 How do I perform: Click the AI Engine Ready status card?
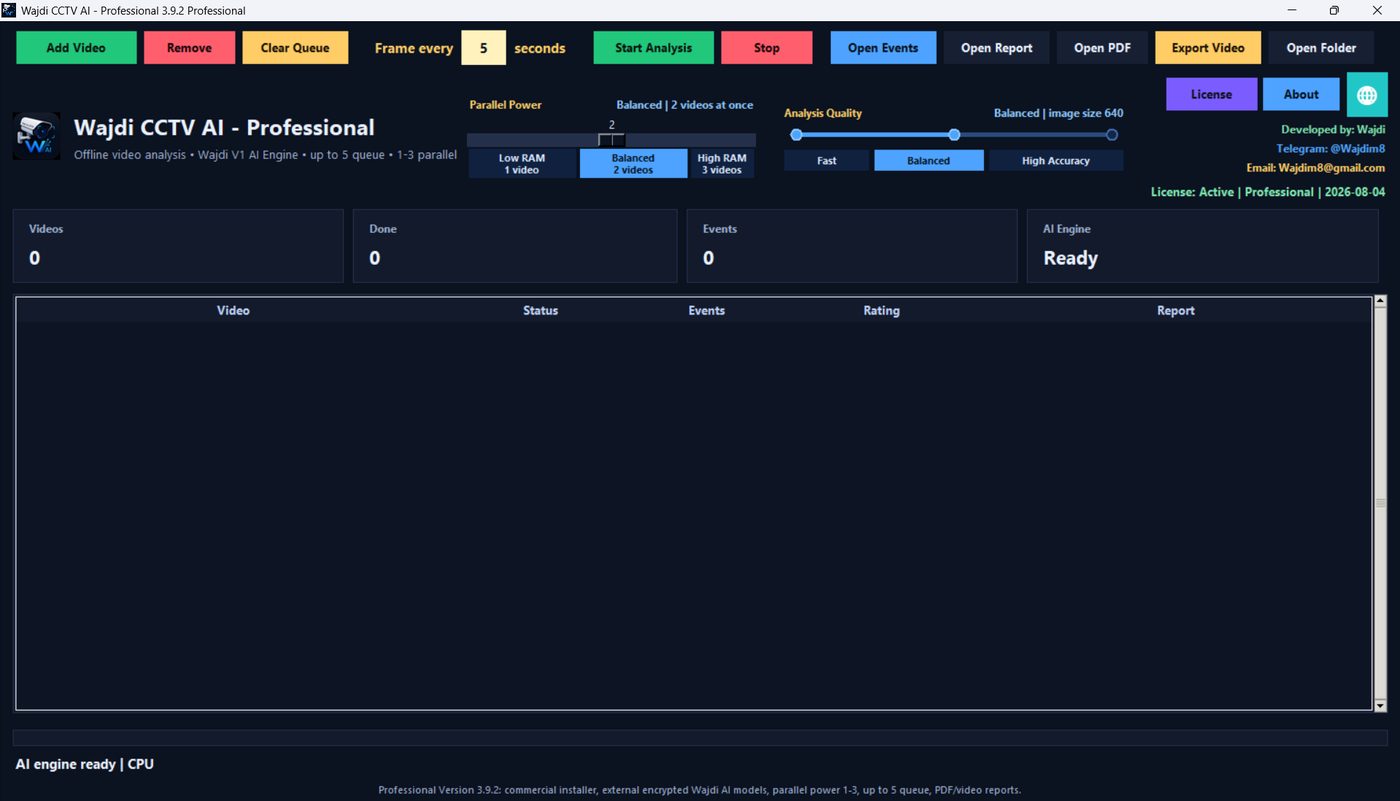tap(1202, 246)
